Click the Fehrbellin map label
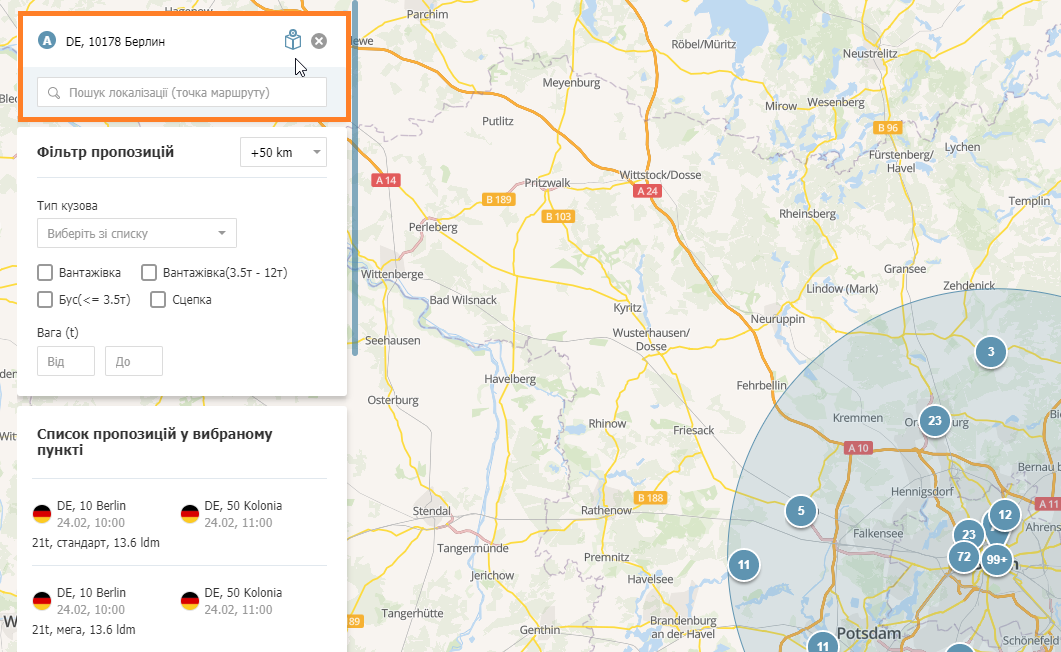 pyautogui.click(x=761, y=386)
